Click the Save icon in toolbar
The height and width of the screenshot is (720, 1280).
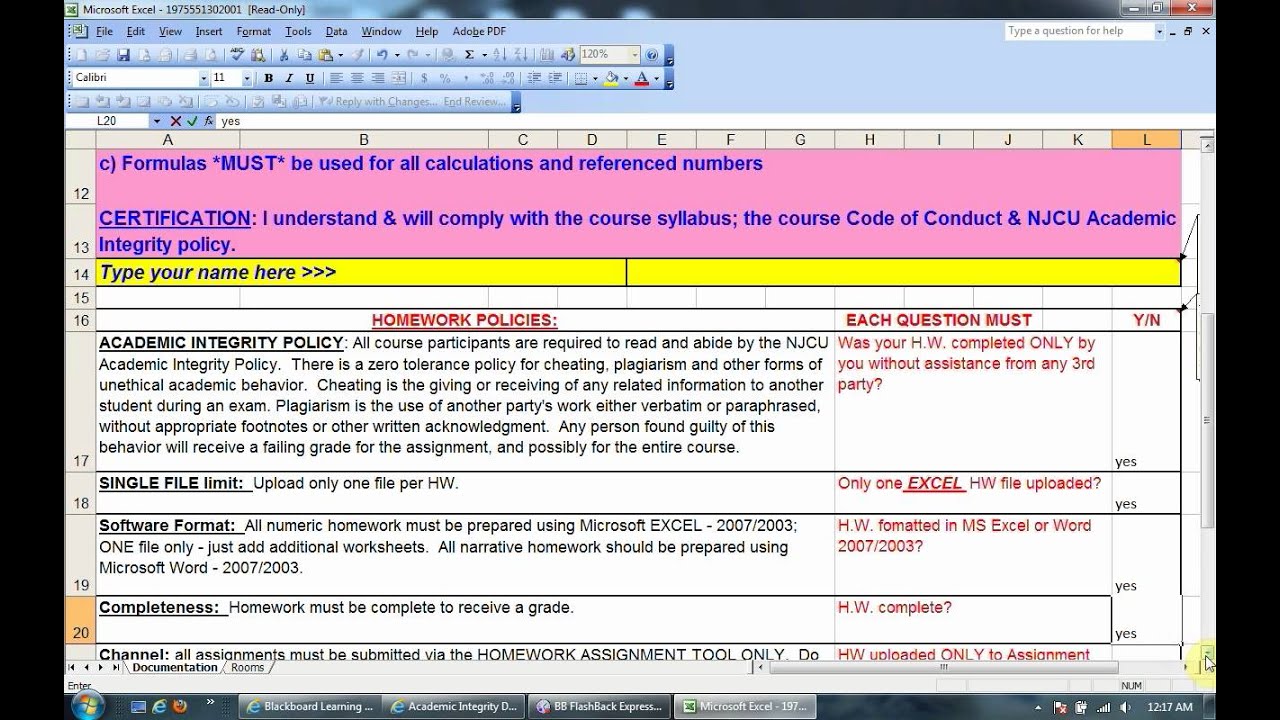click(x=124, y=55)
